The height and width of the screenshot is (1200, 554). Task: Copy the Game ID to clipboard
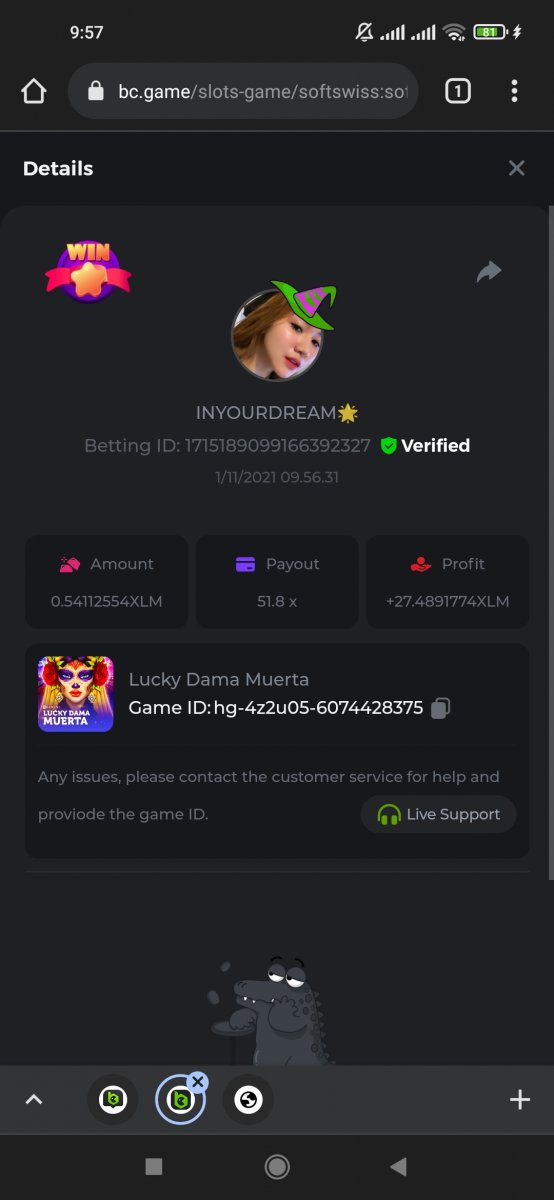point(440,708)
